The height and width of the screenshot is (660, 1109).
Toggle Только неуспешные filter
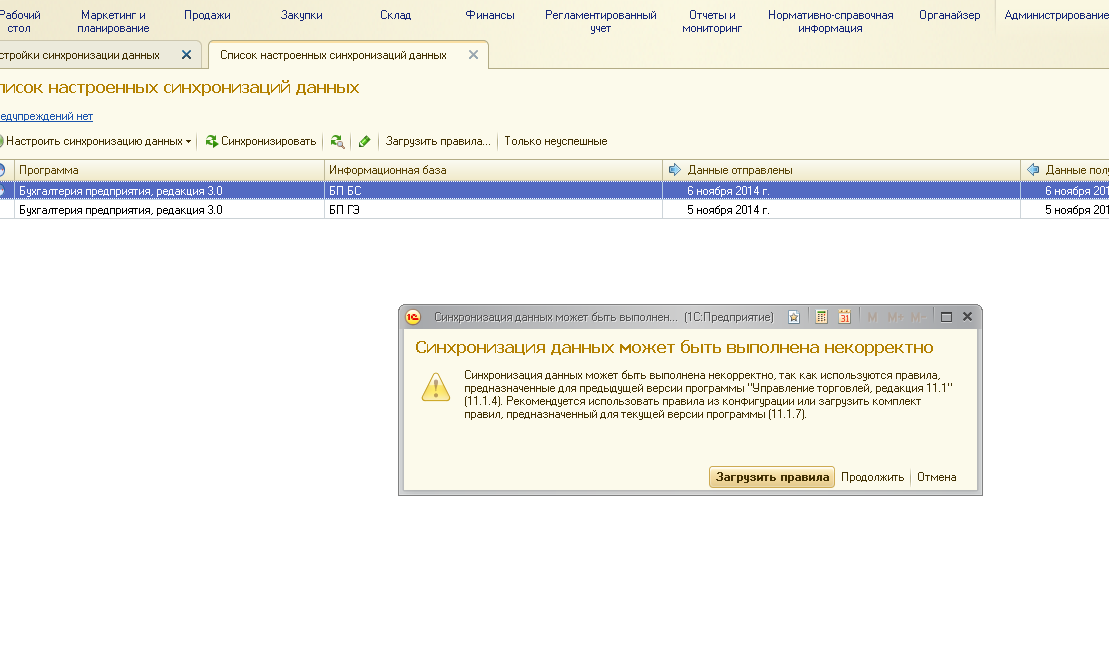point(555,141)
